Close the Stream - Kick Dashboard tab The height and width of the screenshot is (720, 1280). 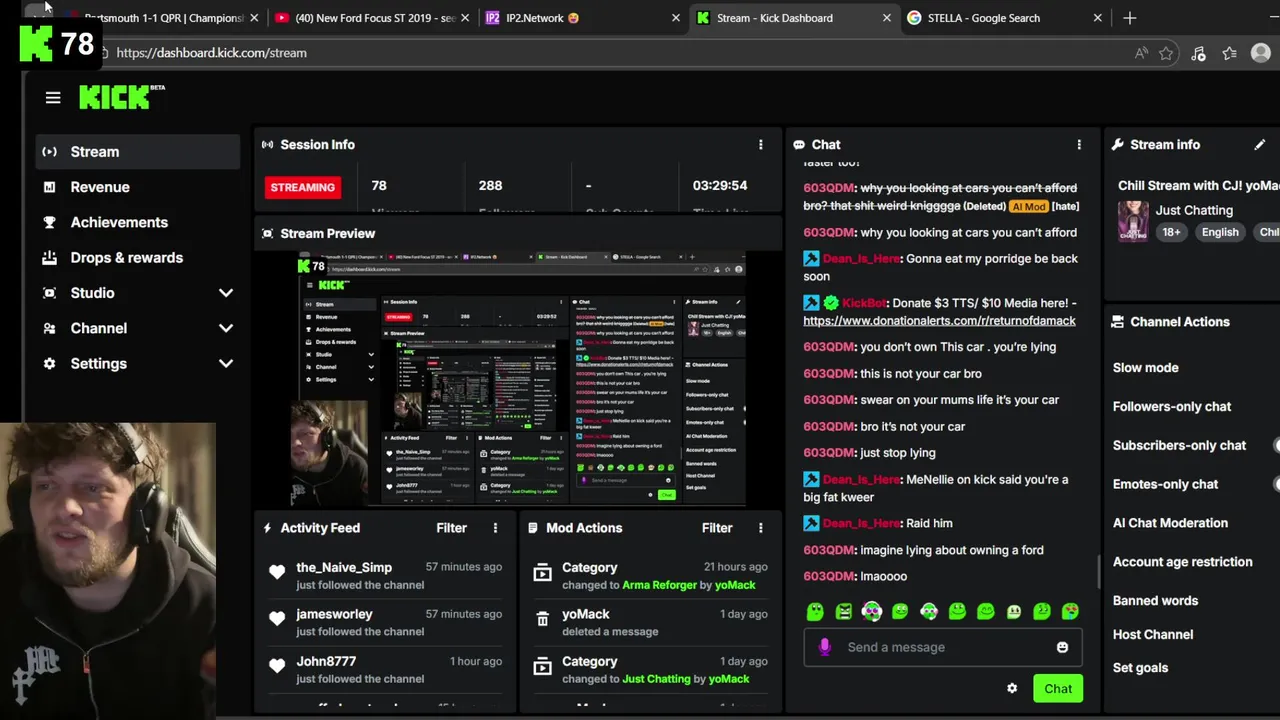[887, 18]
